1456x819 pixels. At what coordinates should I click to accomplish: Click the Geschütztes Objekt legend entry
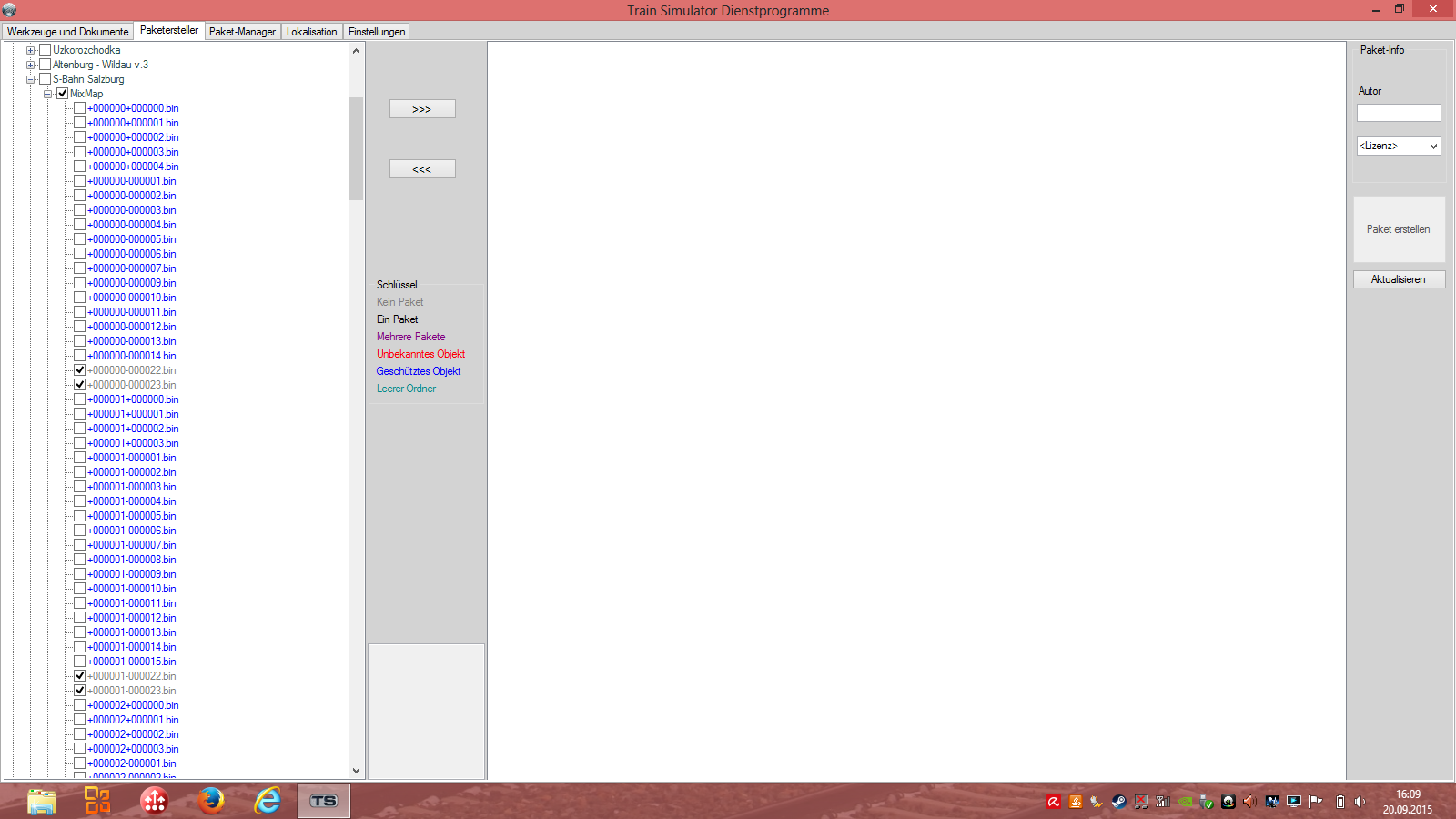click(419, 371)
